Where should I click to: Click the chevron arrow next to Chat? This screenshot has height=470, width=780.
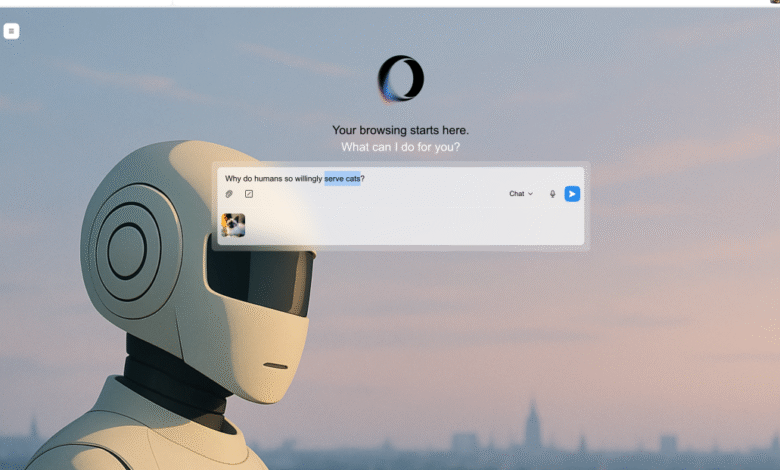point(531,194)
